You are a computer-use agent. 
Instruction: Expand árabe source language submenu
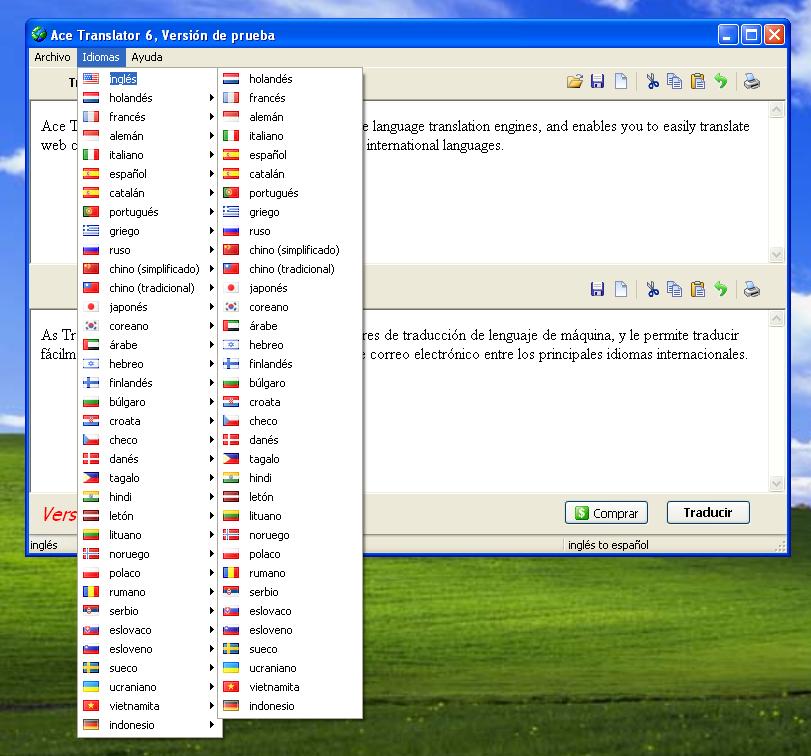(x=149, y=345)
